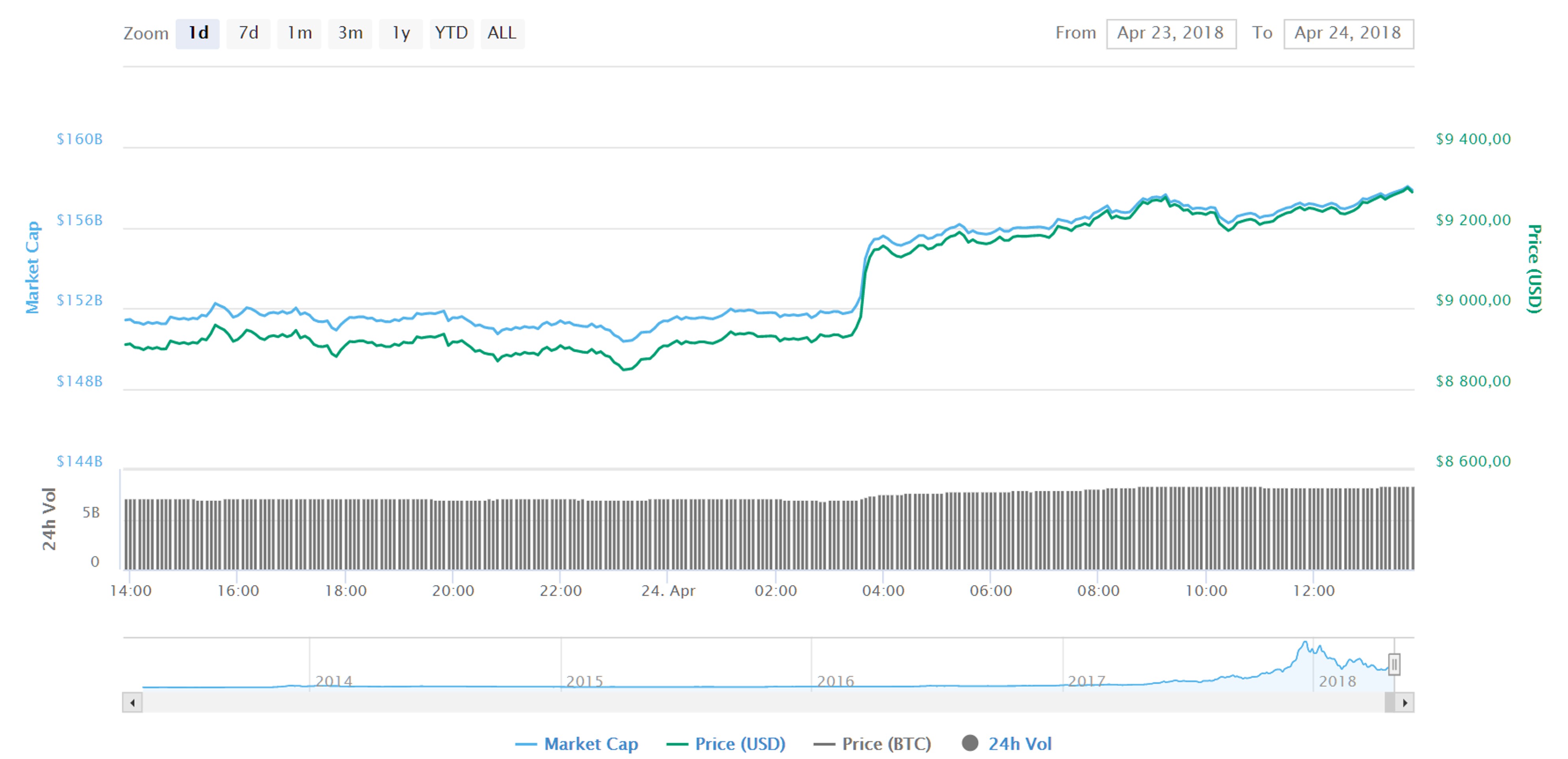Edit the From date field
The image size is (1568, 759).
[x=1171, y=34]
